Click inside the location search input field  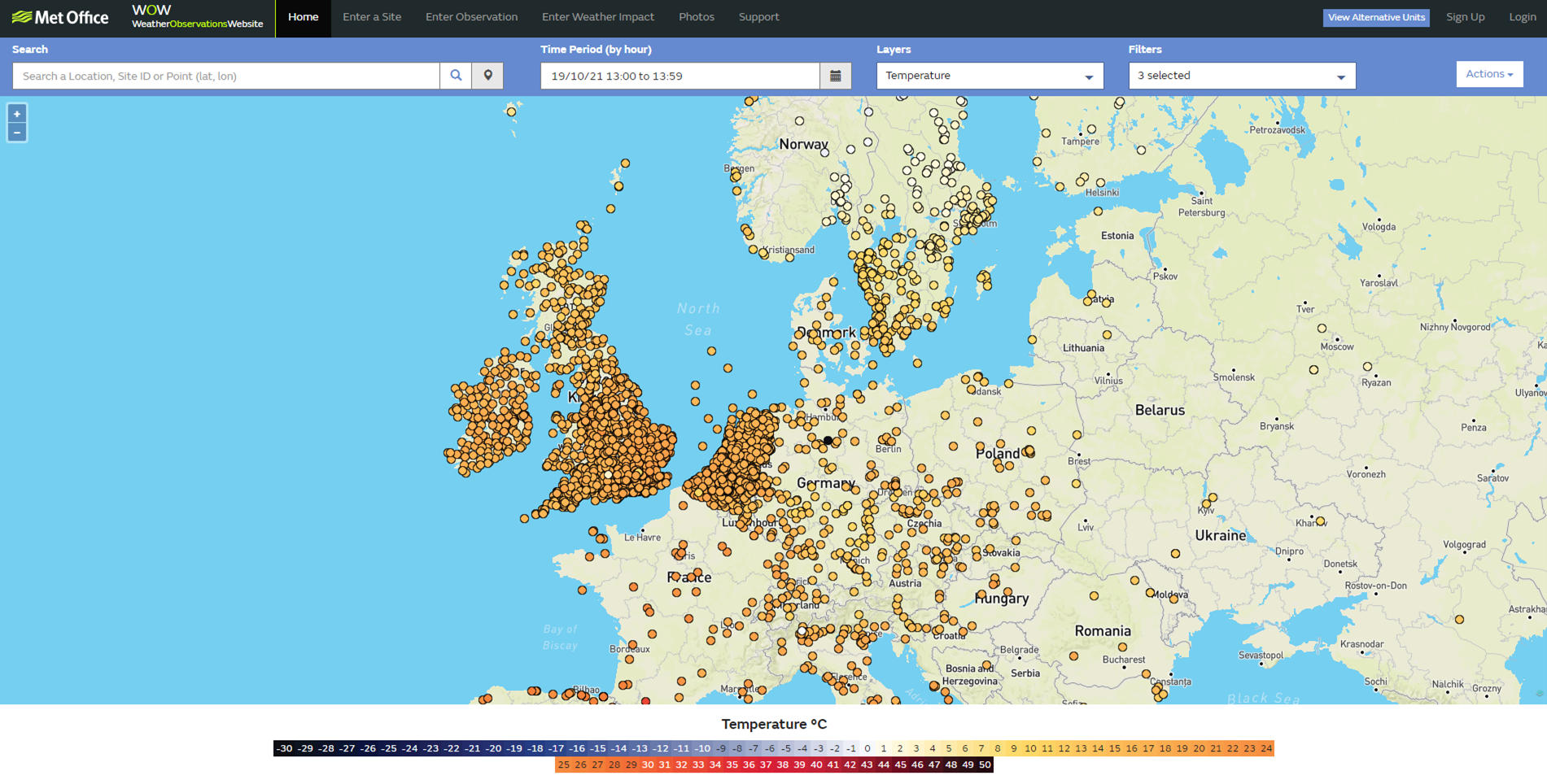tap(225, 75)
